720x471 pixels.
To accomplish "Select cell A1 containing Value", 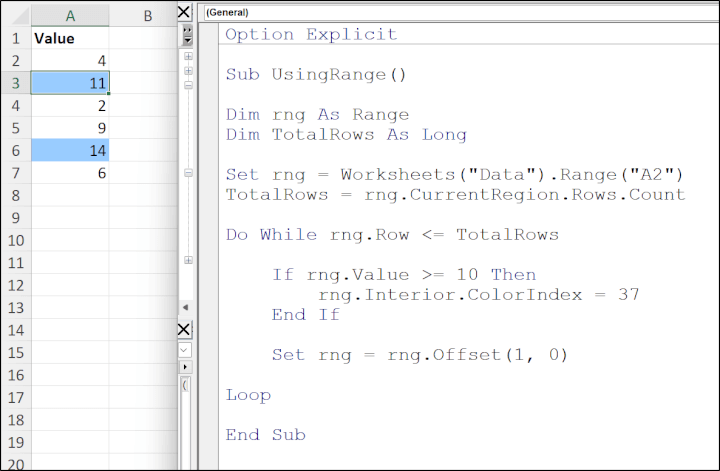I will pyautogui.click(x=70, y=38).
